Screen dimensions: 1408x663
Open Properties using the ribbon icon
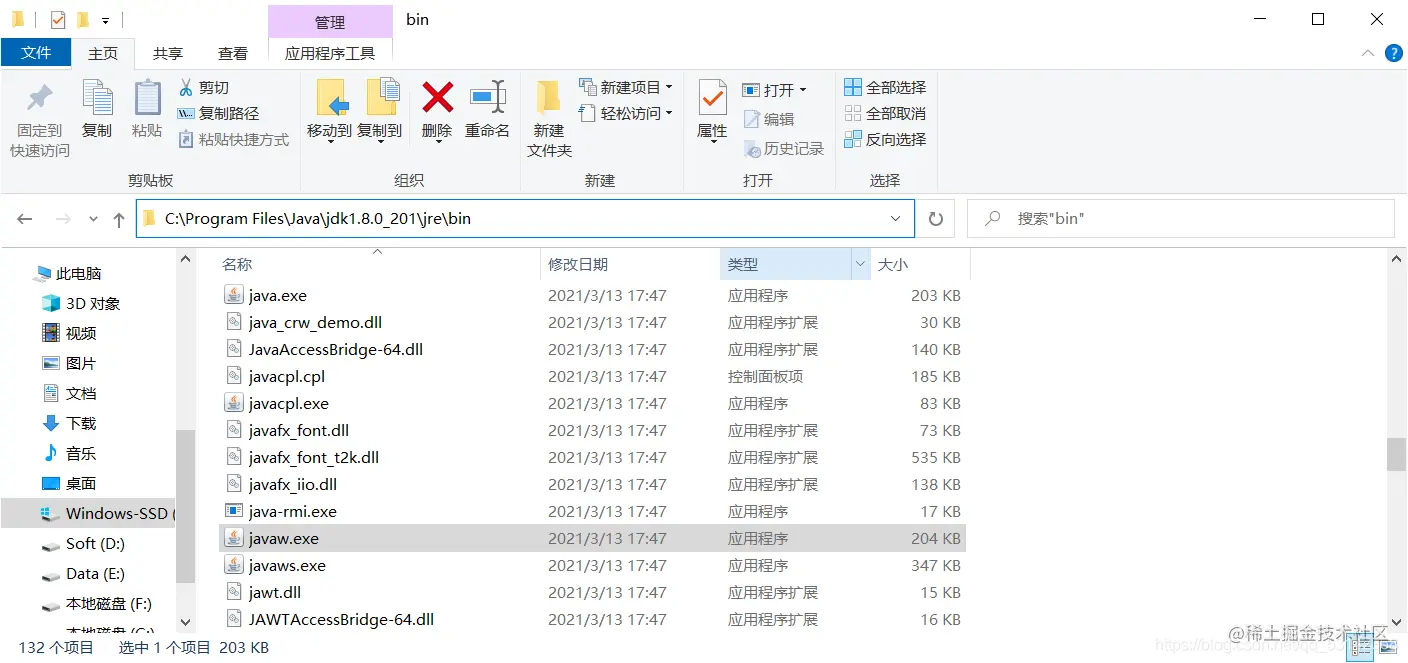(x=711, y=112)
